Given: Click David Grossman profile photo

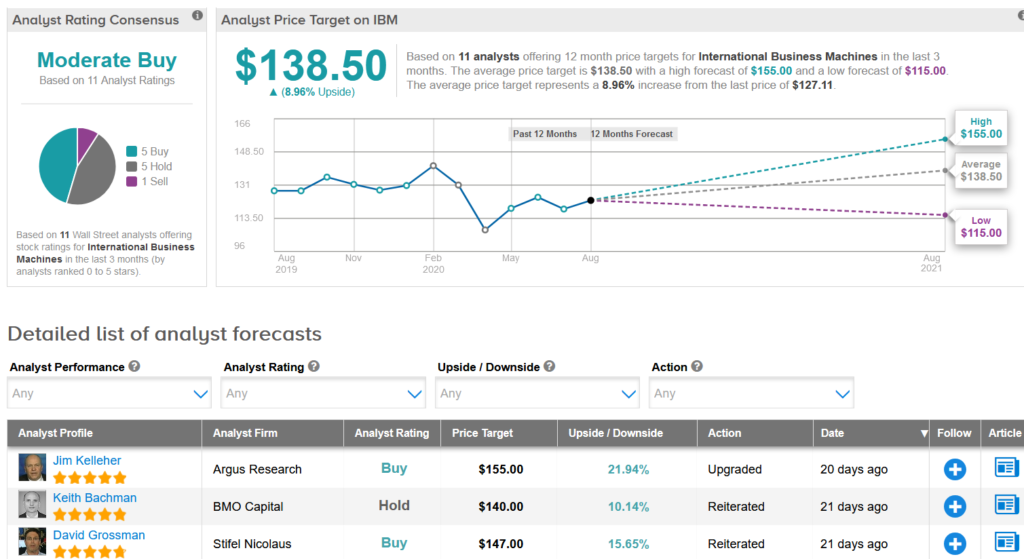Looking at the screenshot, I should click(32, 542).
